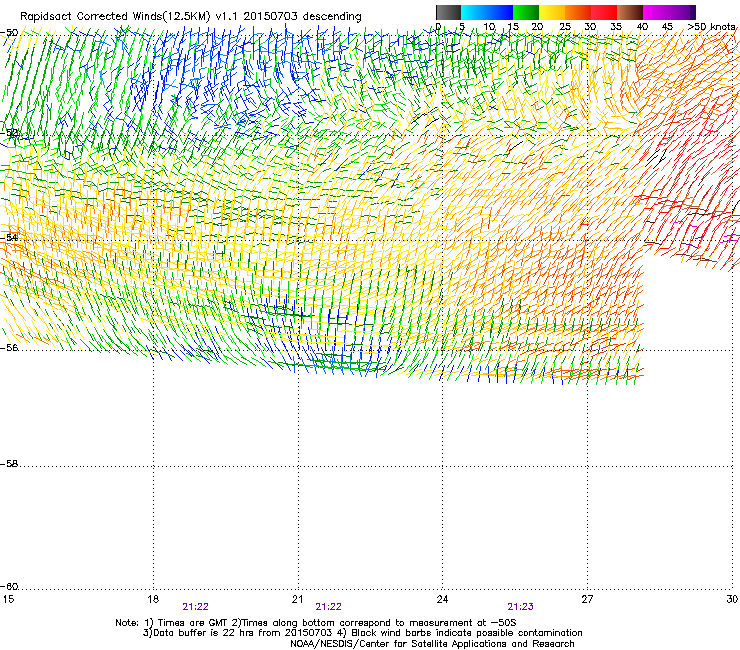Click the -56 latitude axis label
Viewport: 740px width, 650px height.
coord(9,348)
